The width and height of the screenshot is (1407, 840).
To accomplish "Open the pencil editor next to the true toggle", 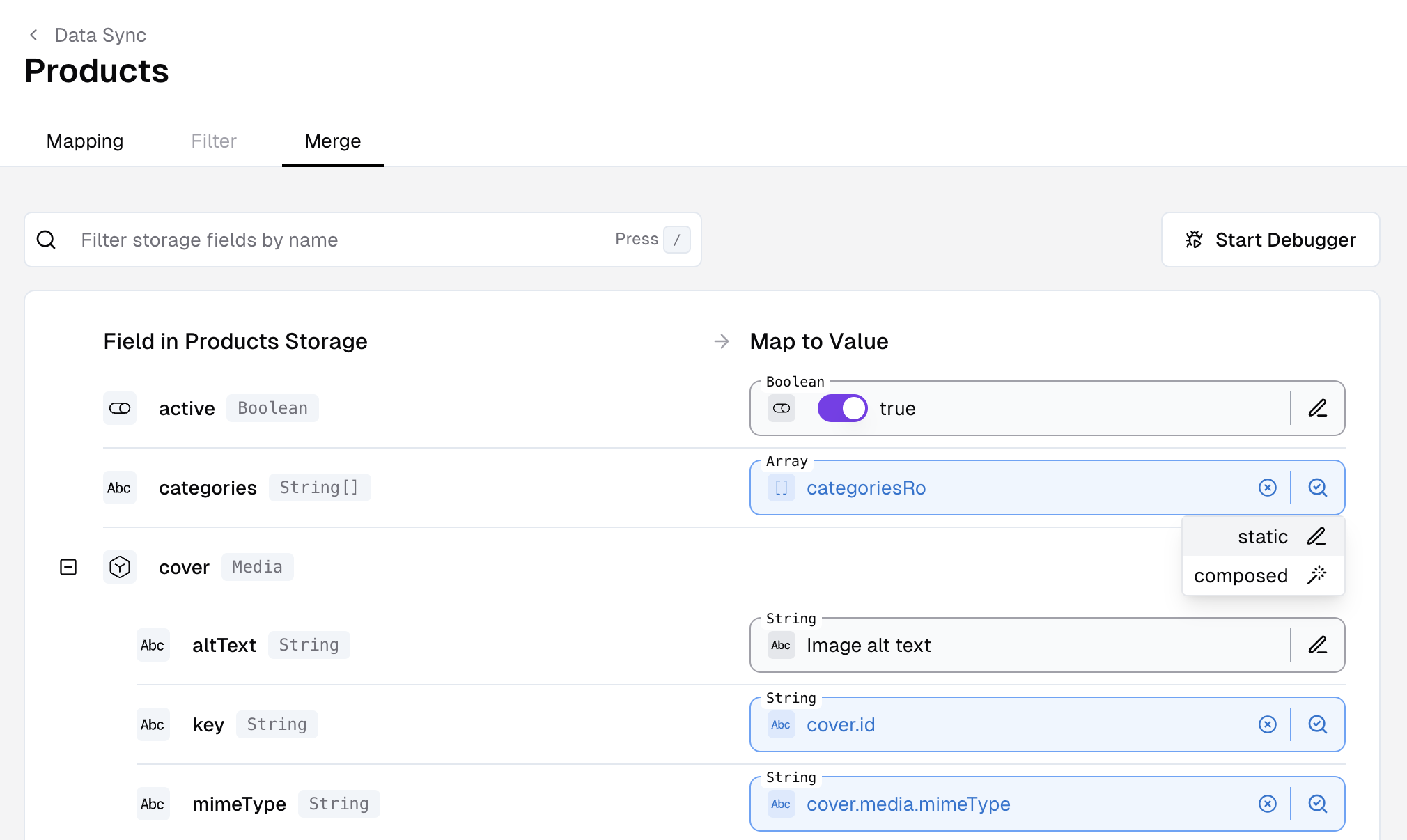I will tap(1319, 408).
